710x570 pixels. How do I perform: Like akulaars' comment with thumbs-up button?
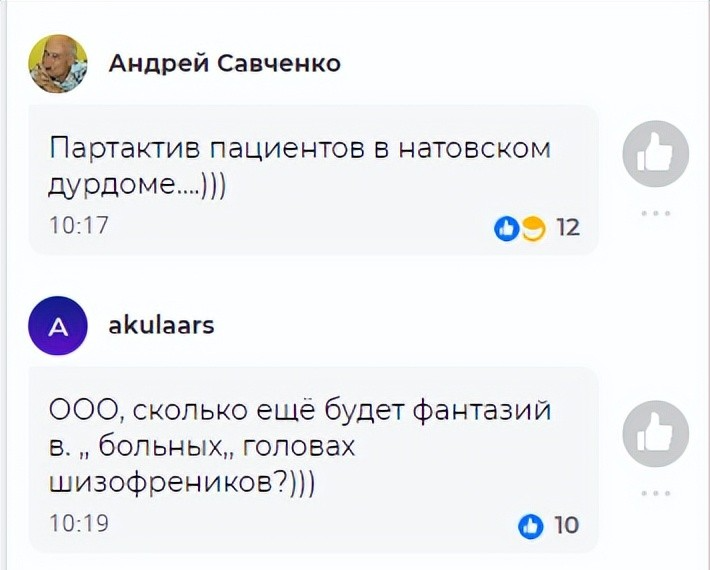(656, 433)
